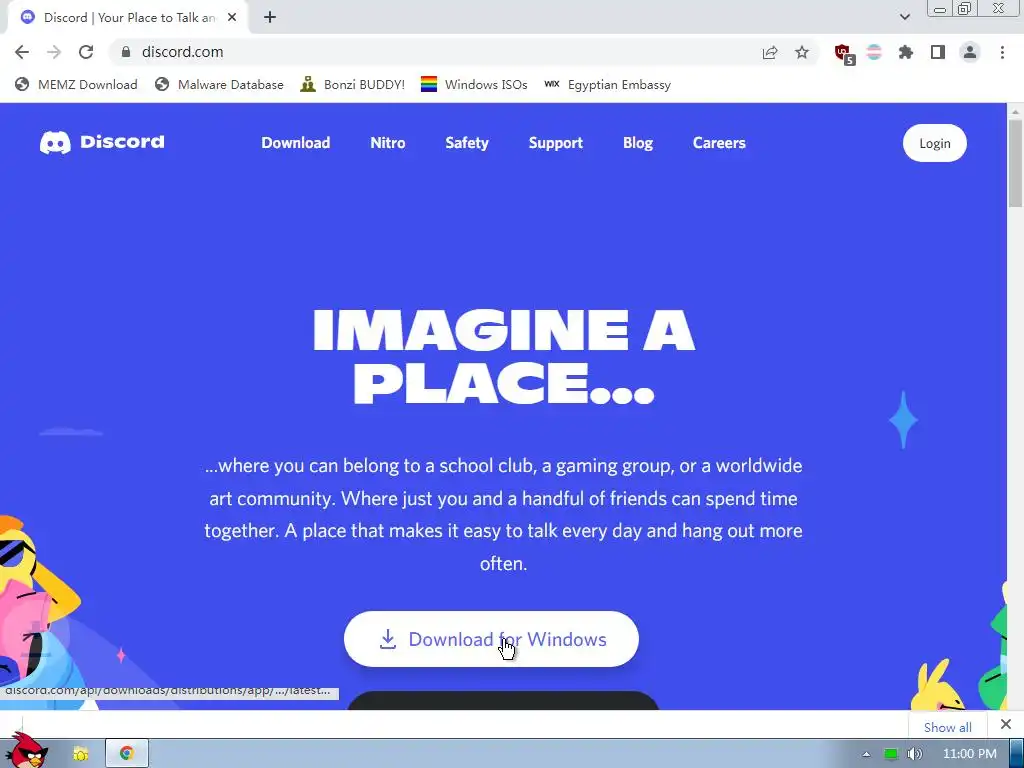Go to the Download nav item
Viewport: 1024px width, 768px height.
point(296,142)
